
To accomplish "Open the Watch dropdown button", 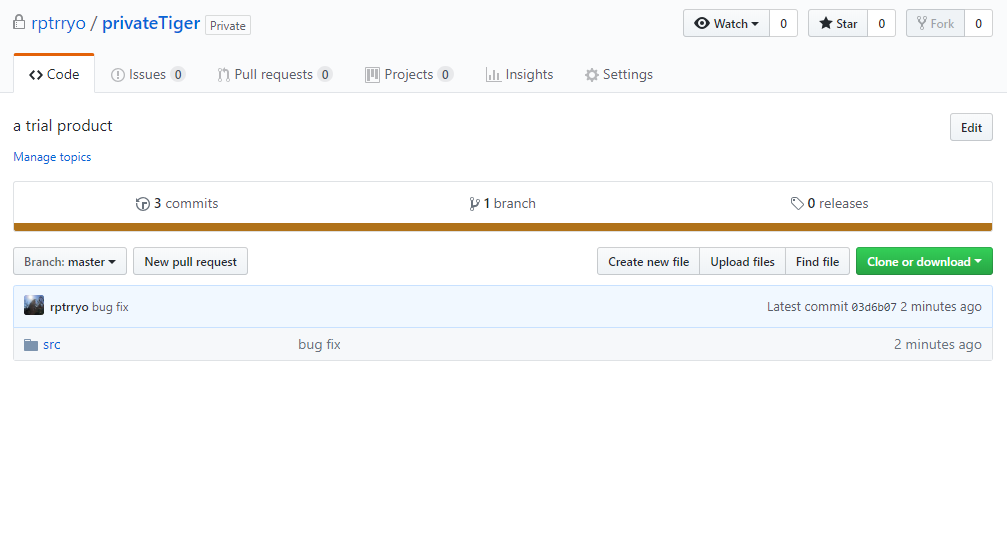I will (726, 24).
